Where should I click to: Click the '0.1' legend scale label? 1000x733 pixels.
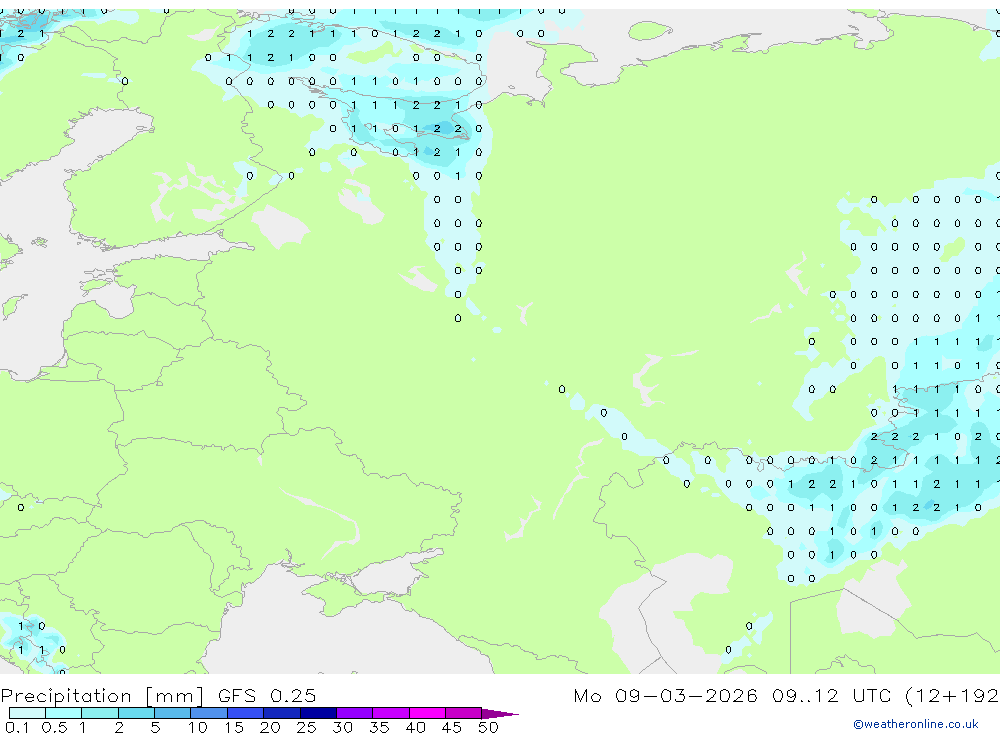pos(17,727)
